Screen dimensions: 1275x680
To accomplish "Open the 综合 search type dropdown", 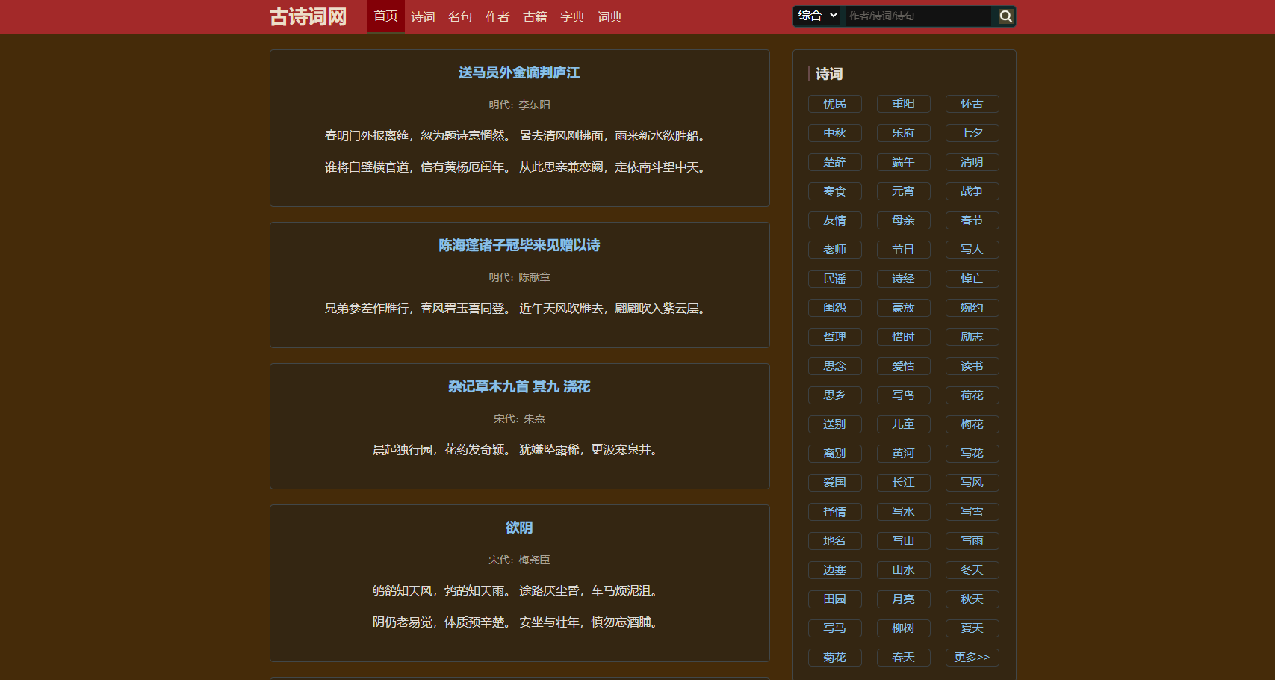I will point(818,16).
